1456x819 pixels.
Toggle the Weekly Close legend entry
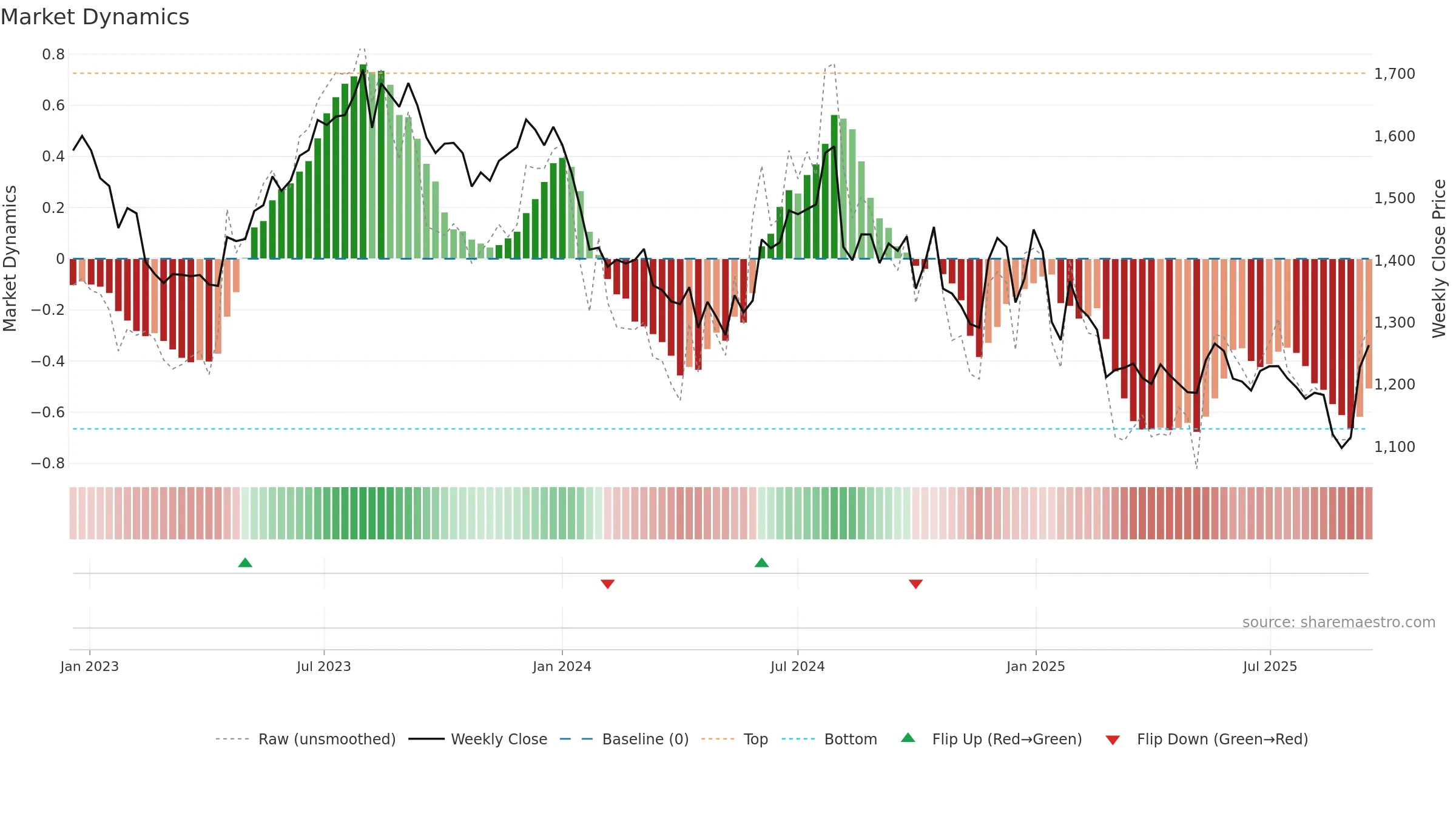[x=478, y=739]
